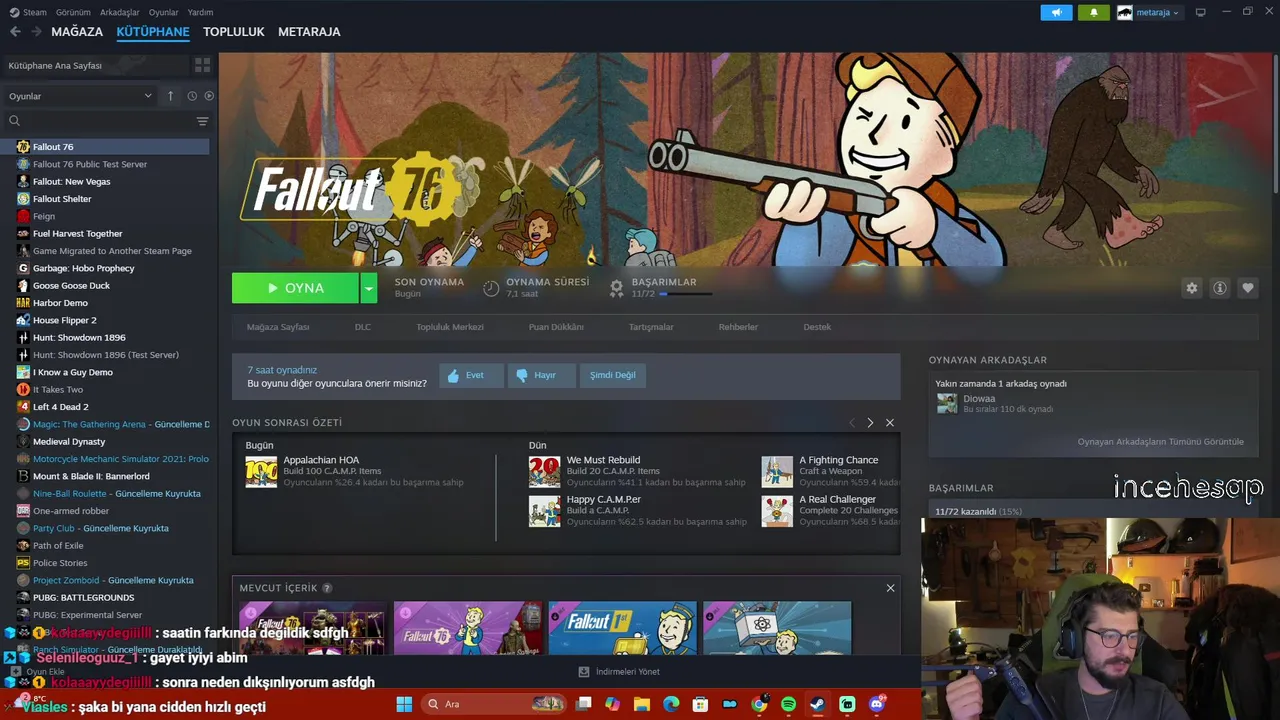Screen dimensions: 1280x720
Task: Open Google Chrome from the taskbar
Action: point(759,704)
